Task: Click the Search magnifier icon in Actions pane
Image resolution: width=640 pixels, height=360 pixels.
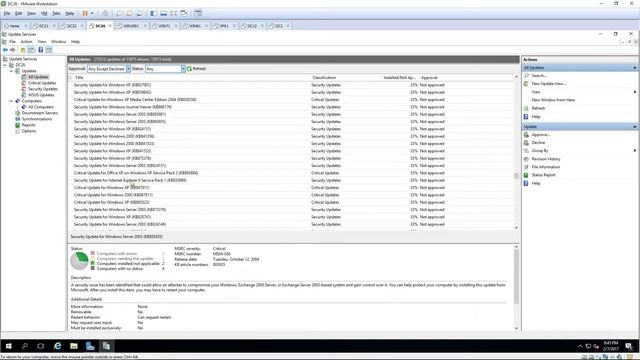Action: [x=526, y=76]
